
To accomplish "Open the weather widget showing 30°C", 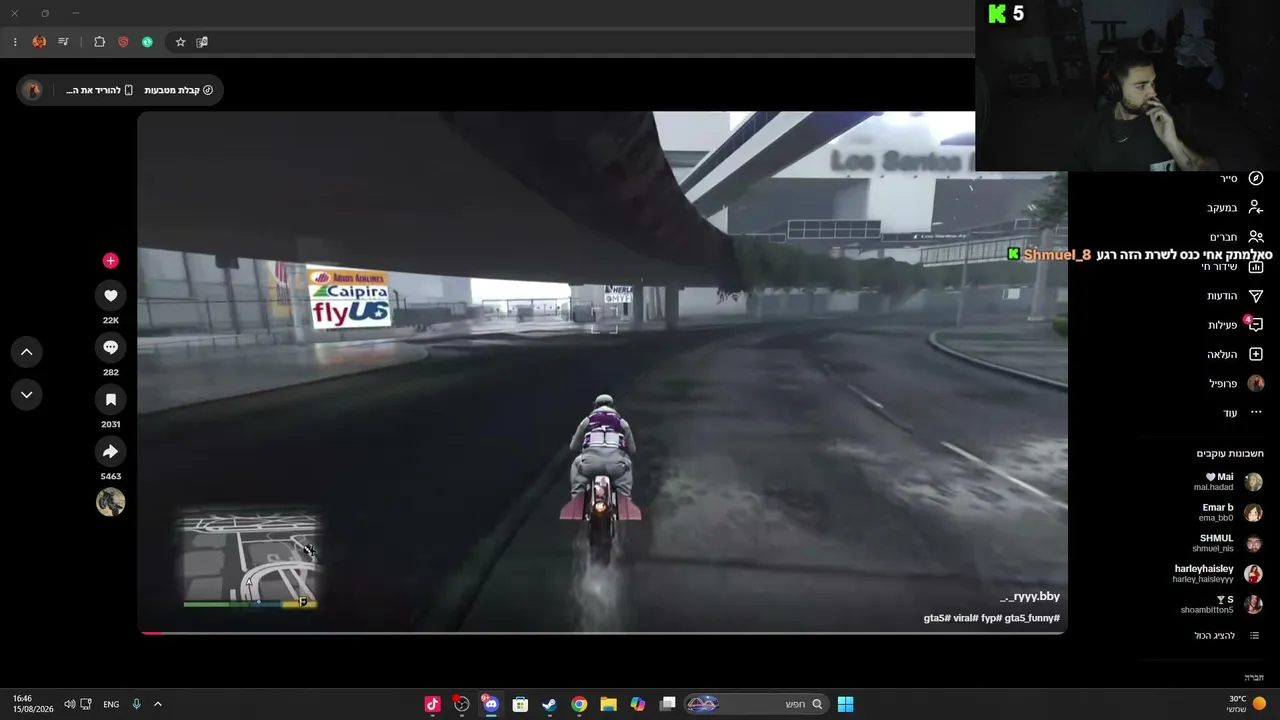I will [1247, 704].
